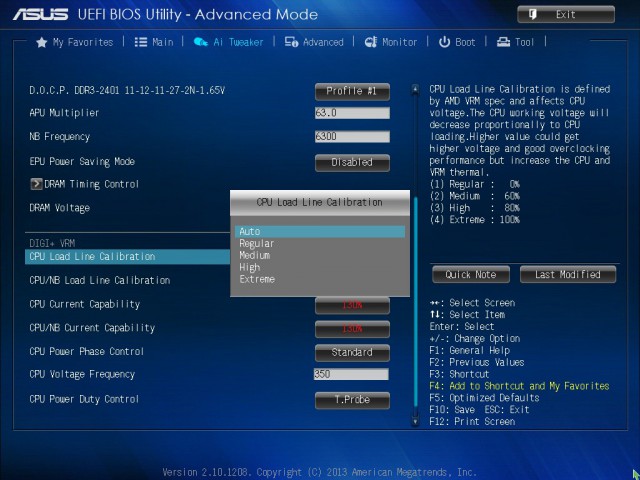Image resolution: width=640 pixels, height=480 pixels.
Task: Open CPU/NB Current Capability 130% dropdown
Action: 352,329
